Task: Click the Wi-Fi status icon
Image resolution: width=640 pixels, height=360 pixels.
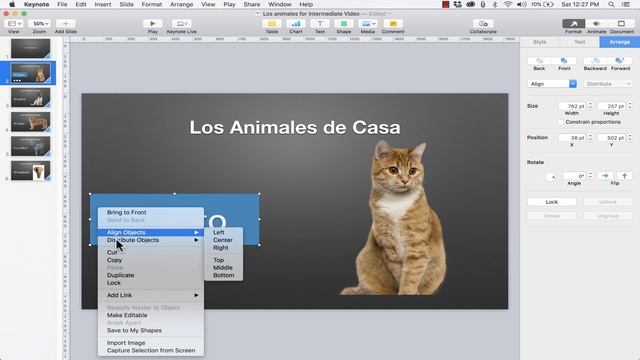Action: [508, 4]
